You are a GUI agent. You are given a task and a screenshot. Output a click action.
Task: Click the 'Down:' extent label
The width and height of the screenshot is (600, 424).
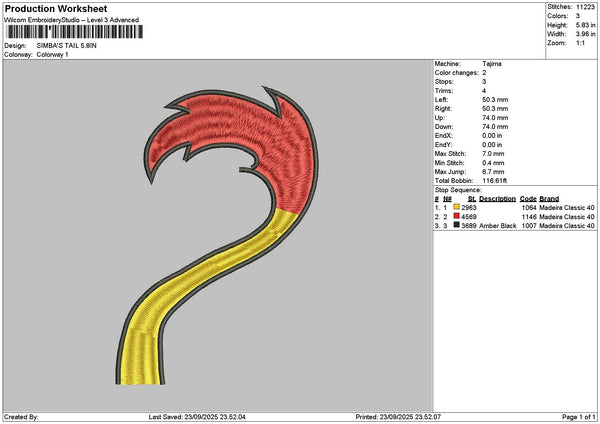(x=443, y=127)
